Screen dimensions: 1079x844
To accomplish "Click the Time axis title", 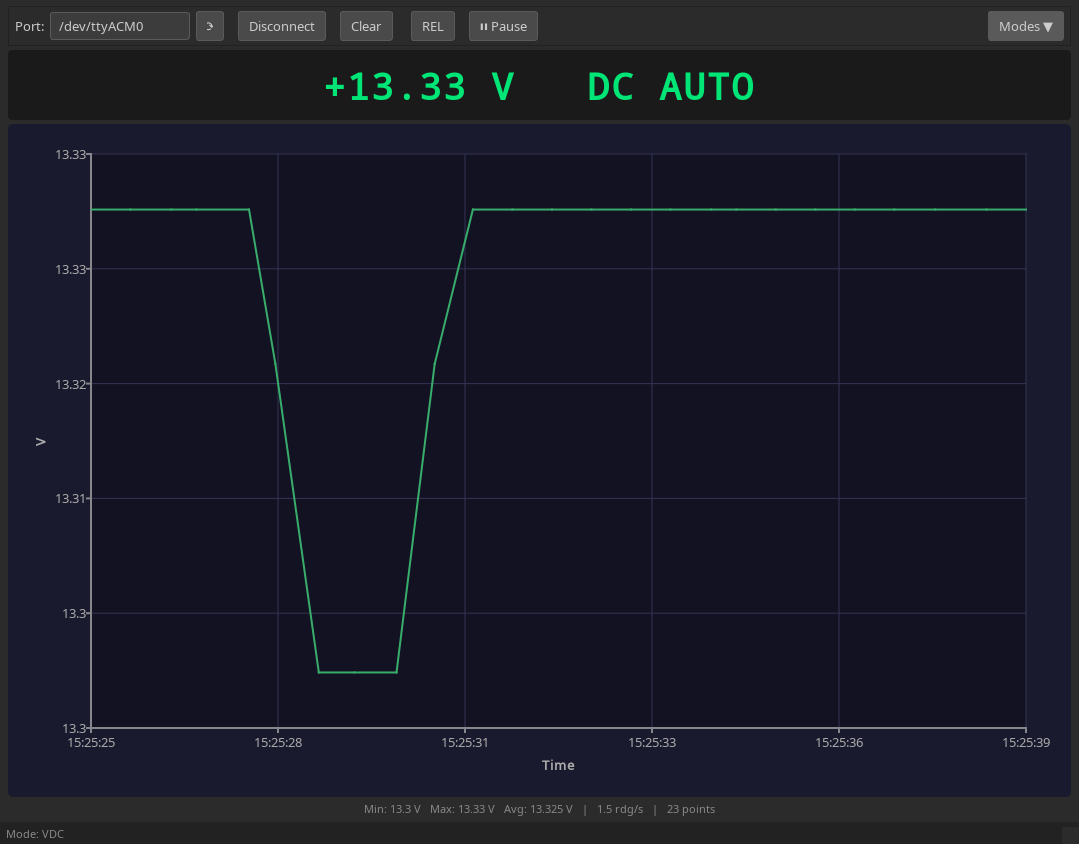I will pyautogui.click(x=558, y=765).
